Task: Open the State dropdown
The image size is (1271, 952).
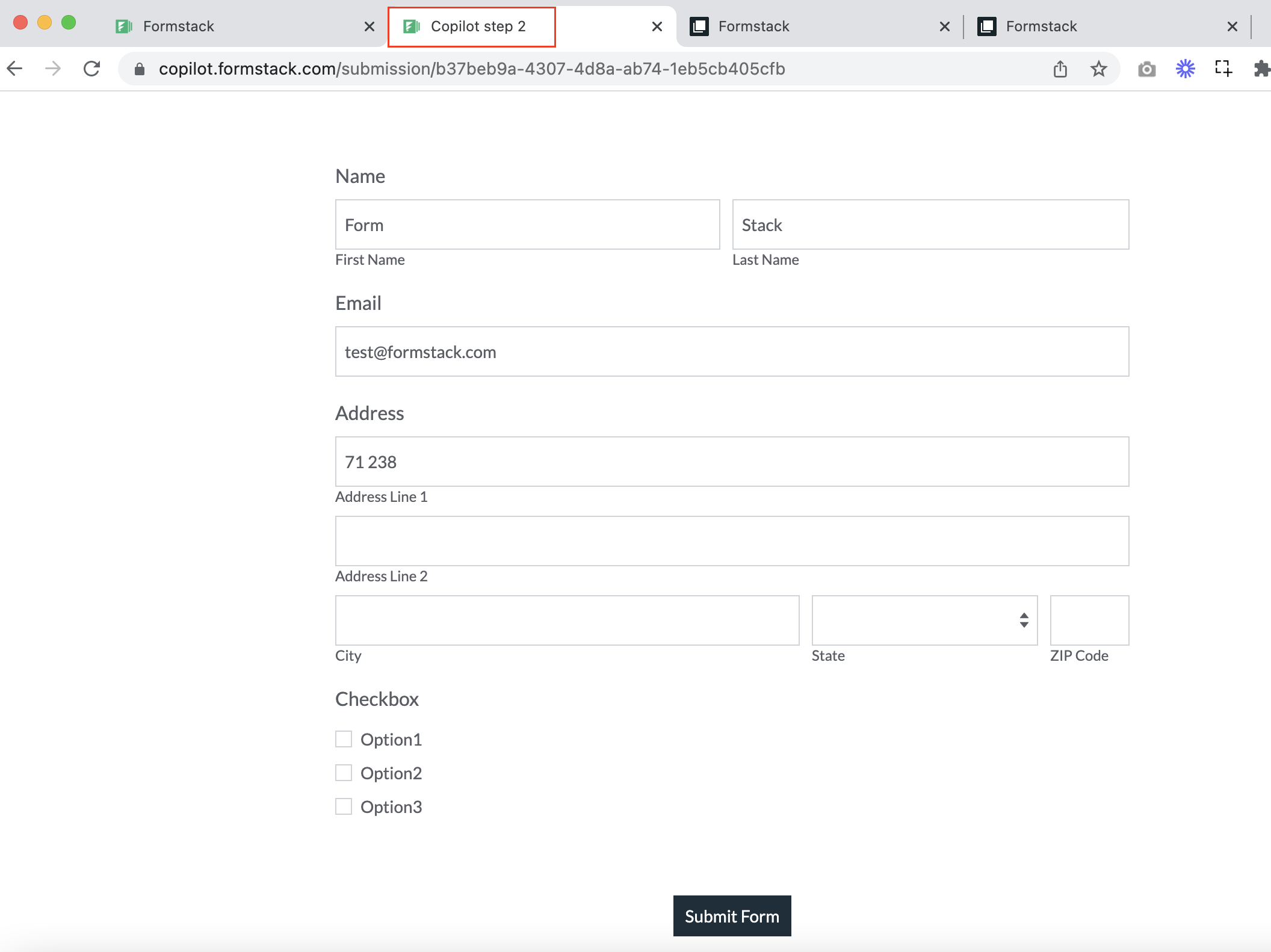Action: (924, 620)
